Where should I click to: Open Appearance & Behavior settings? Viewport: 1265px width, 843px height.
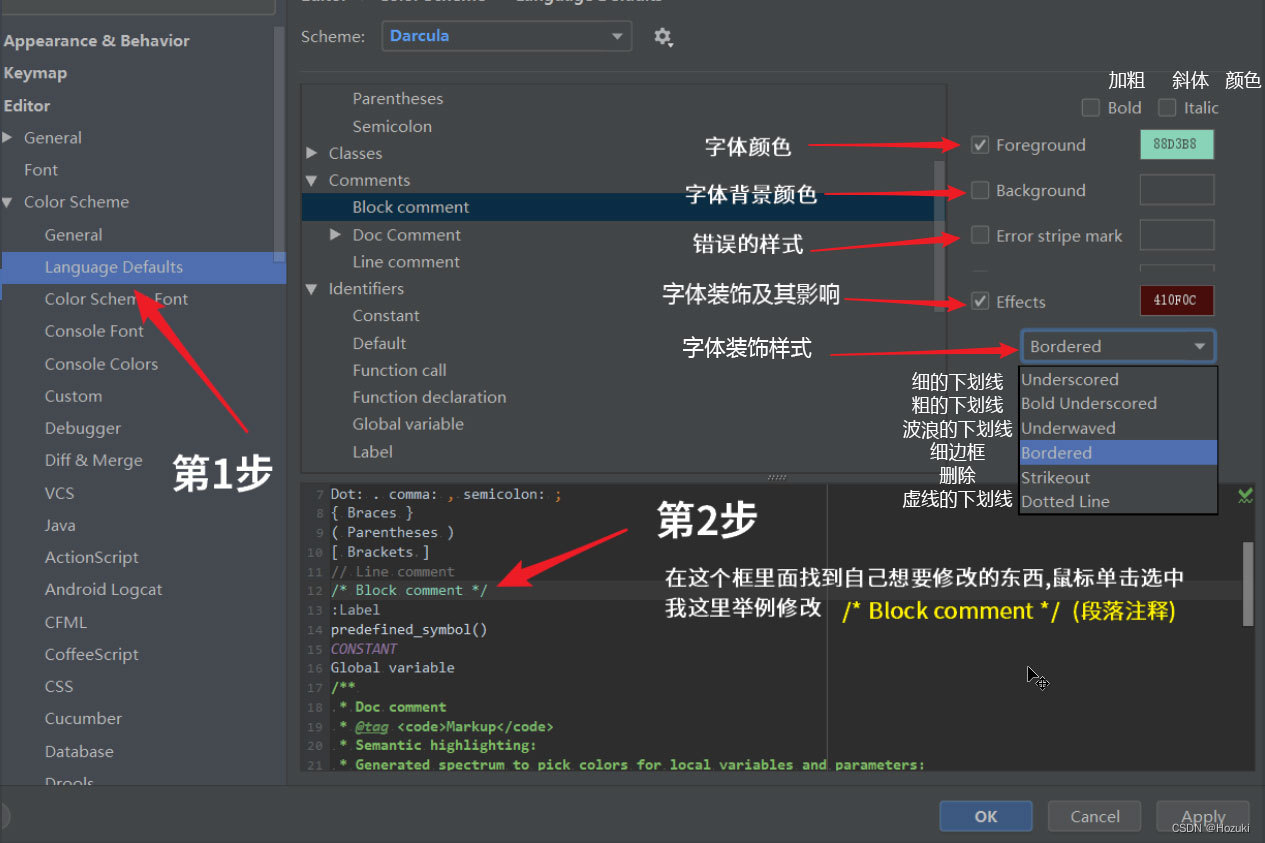tap(96, 41)
